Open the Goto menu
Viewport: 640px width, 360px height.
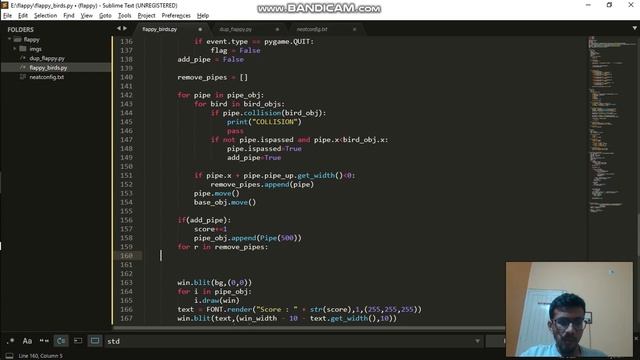(x=105, y=16)
